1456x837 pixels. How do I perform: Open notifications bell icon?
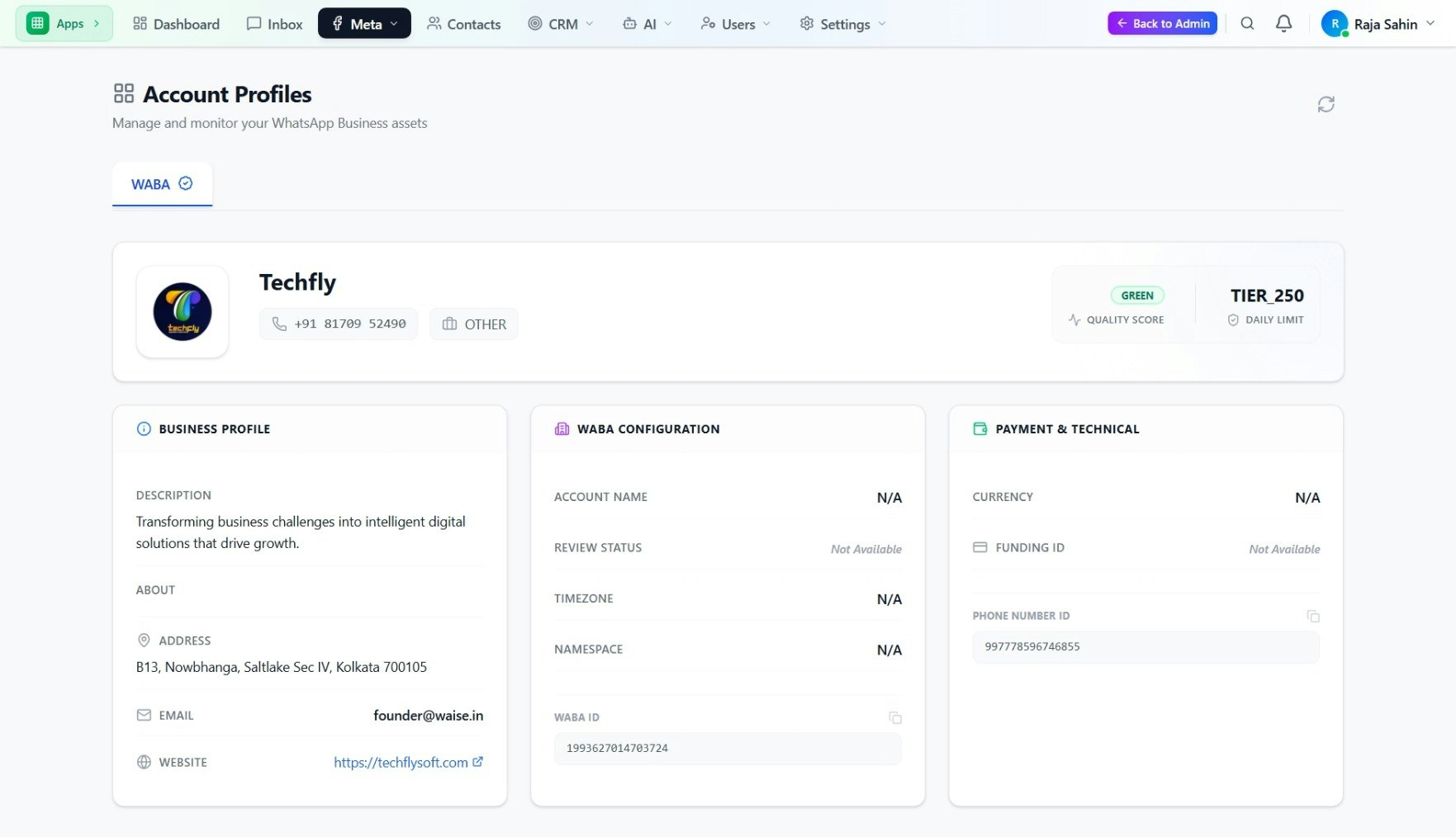[x=1283, y=24]
